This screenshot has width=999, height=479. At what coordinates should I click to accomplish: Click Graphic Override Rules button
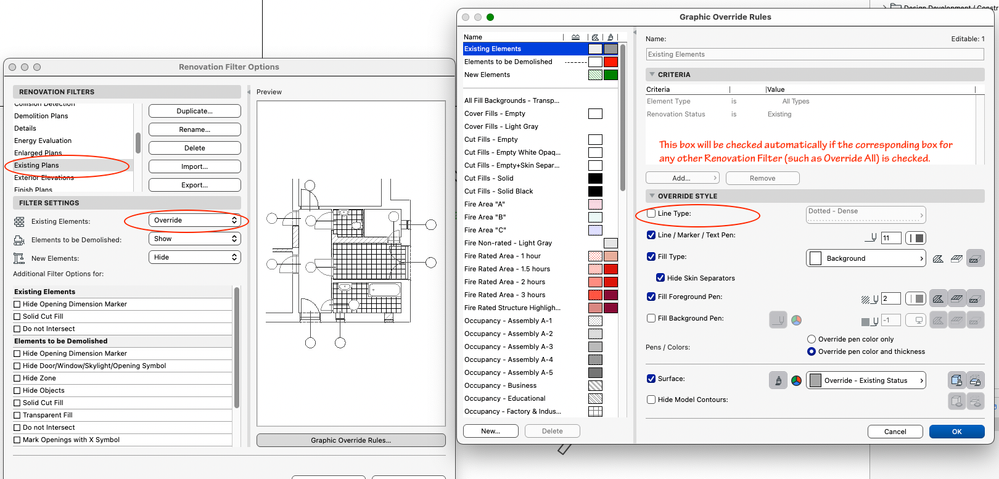coord(351,440)
